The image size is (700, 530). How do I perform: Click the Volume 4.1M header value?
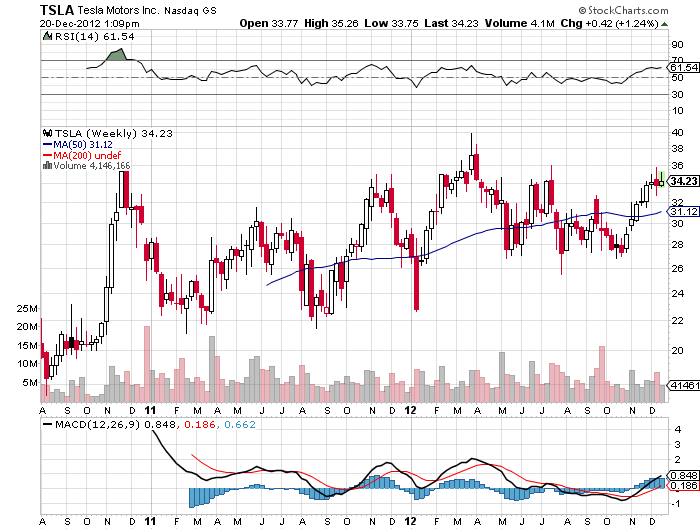tap(520, 23)
